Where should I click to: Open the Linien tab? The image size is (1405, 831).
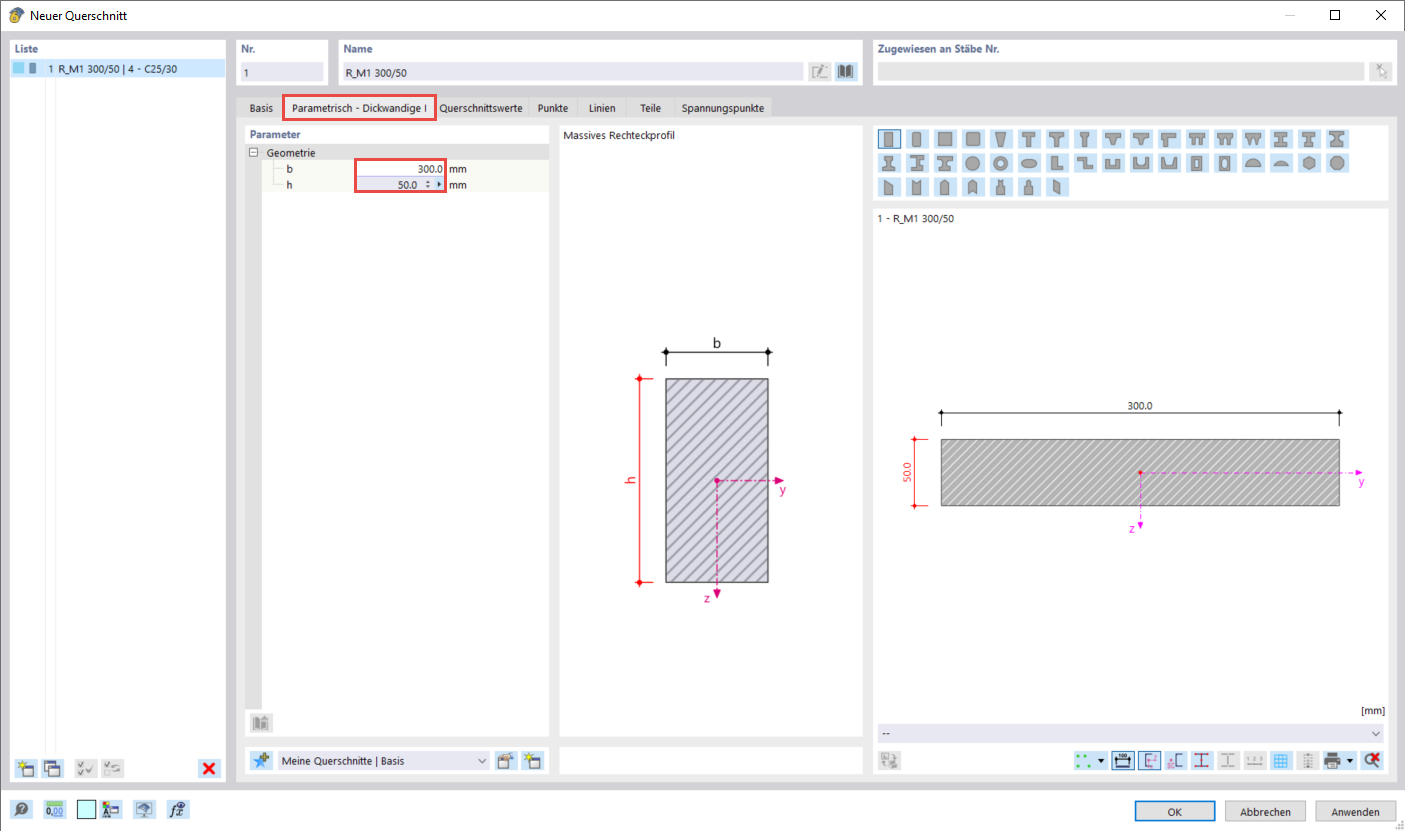(x=602, y=107)
